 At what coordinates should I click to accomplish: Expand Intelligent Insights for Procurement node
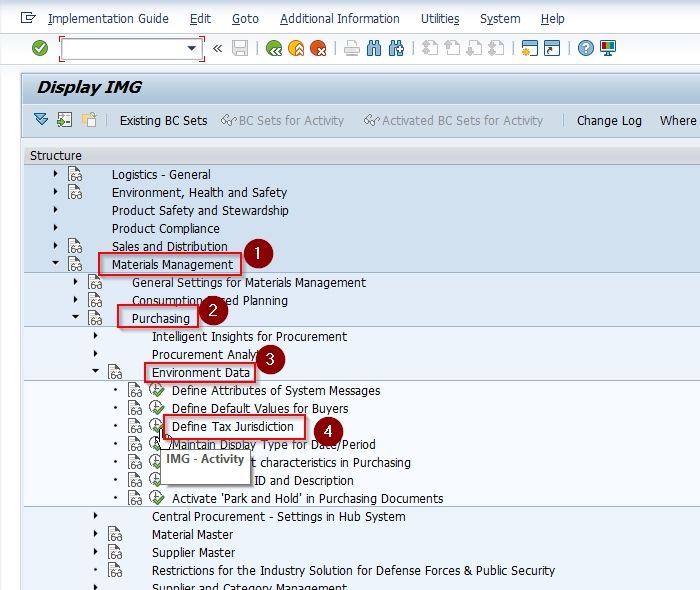tap(96, 336)
